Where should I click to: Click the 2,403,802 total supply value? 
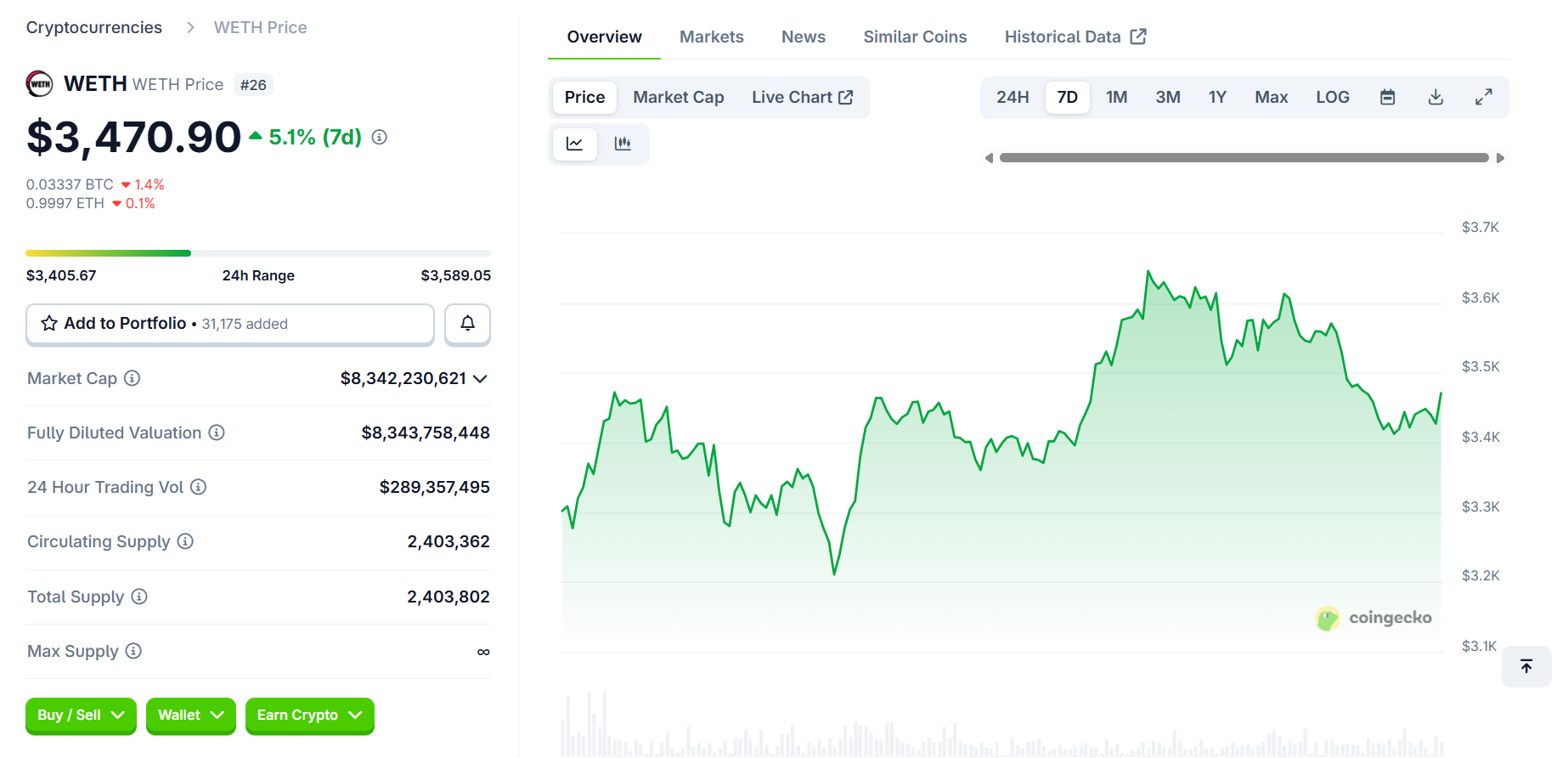pyautogui.click(x=448, y=597)
